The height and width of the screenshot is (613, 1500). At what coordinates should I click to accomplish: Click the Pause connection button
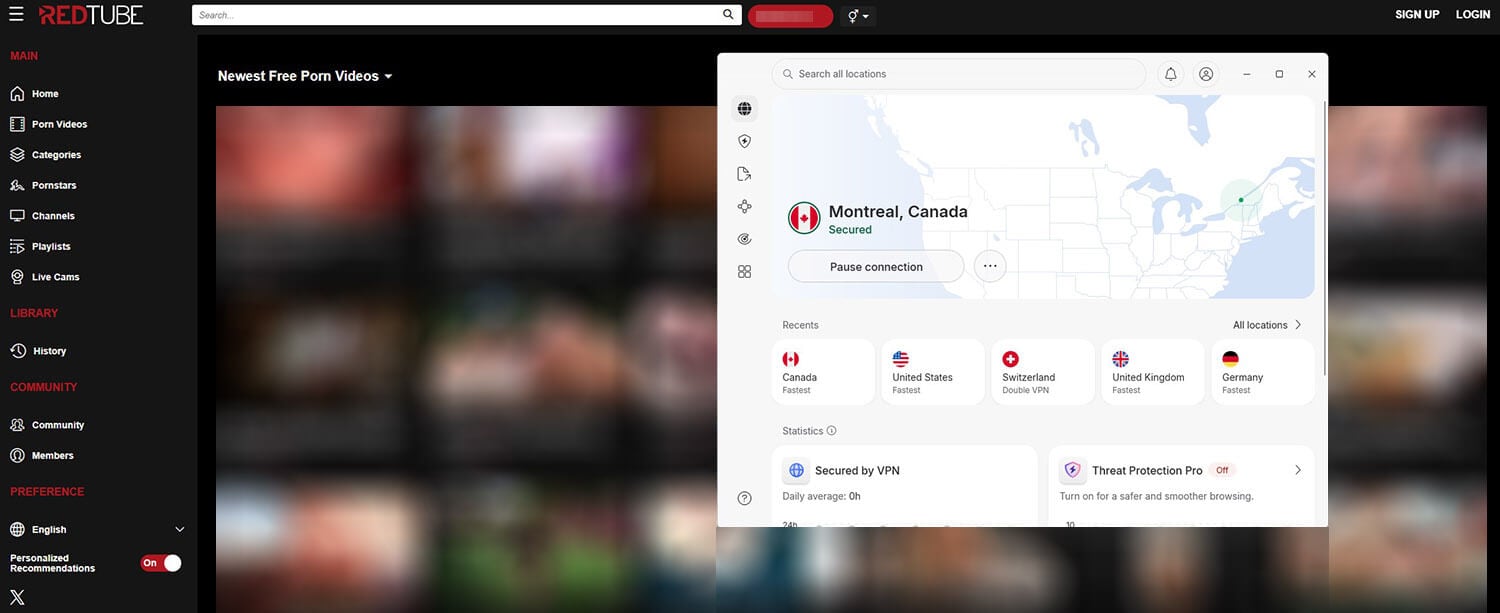[x=876, y=267]
